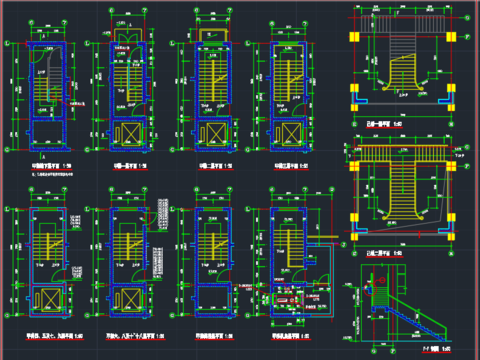The image size is (480, 360).
Task: Pick the yellow flared staircase in the lower right plan
Action: 403,191
